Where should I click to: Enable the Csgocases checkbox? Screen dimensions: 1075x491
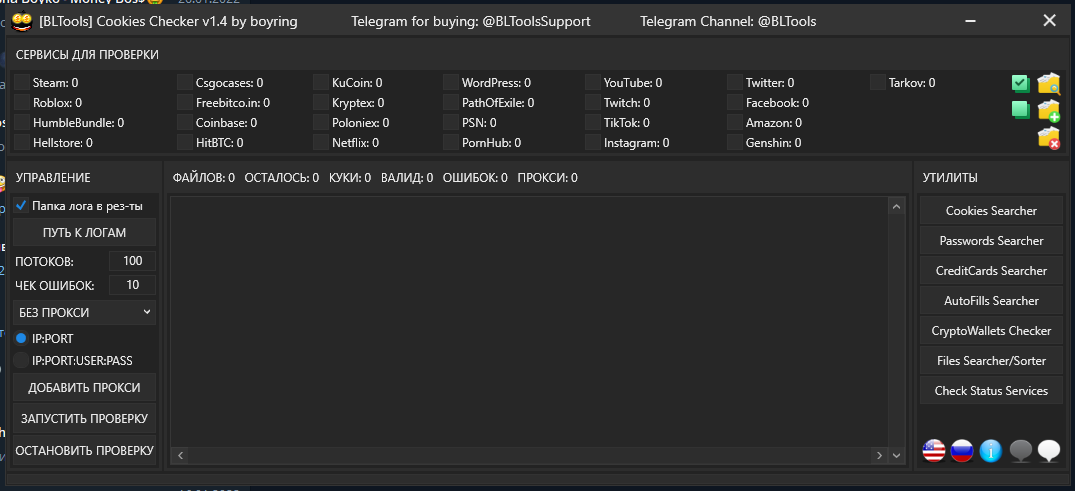tap(184, 83)
